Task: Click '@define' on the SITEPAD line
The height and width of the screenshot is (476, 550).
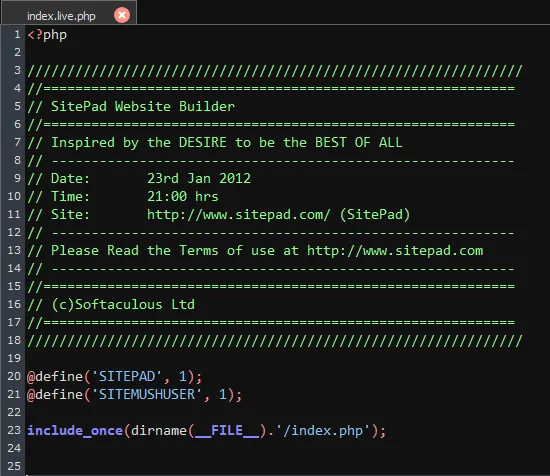Action: (x=55, y=376)
